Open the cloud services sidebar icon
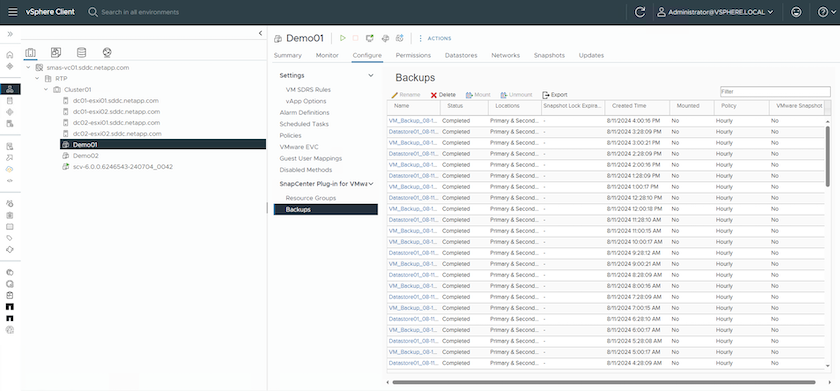 [10, 169]
